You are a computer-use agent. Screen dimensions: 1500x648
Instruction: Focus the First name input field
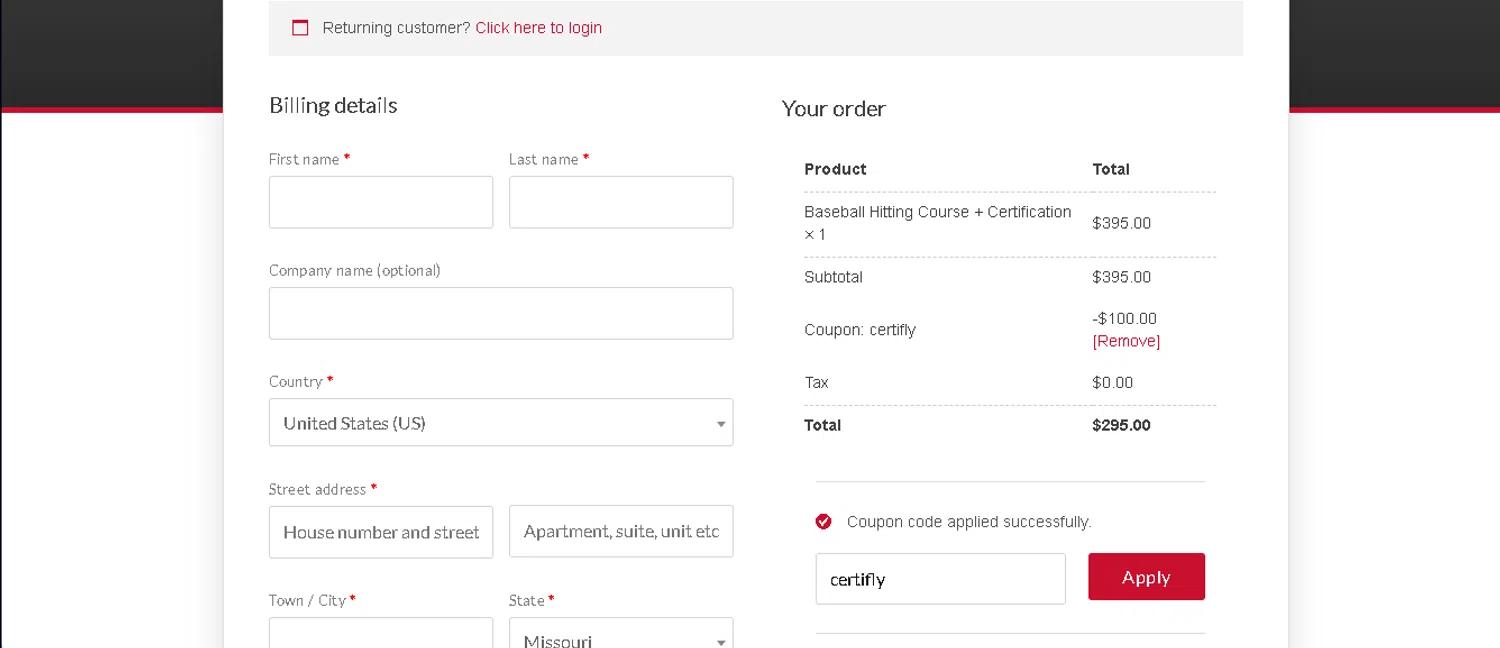click(380, 202)
